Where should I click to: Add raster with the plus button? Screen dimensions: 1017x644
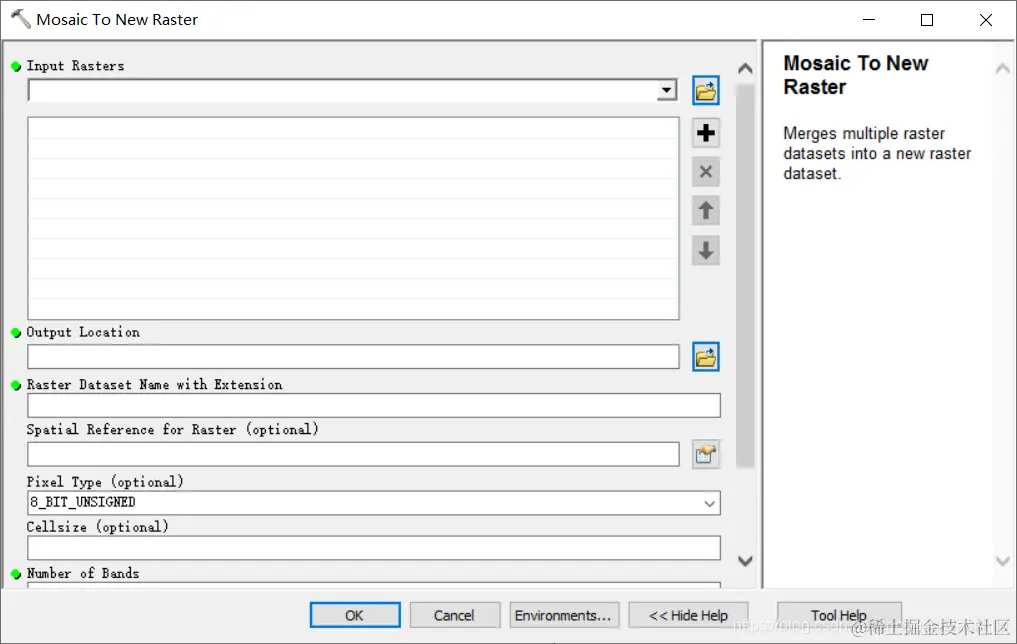click(706, 133)
